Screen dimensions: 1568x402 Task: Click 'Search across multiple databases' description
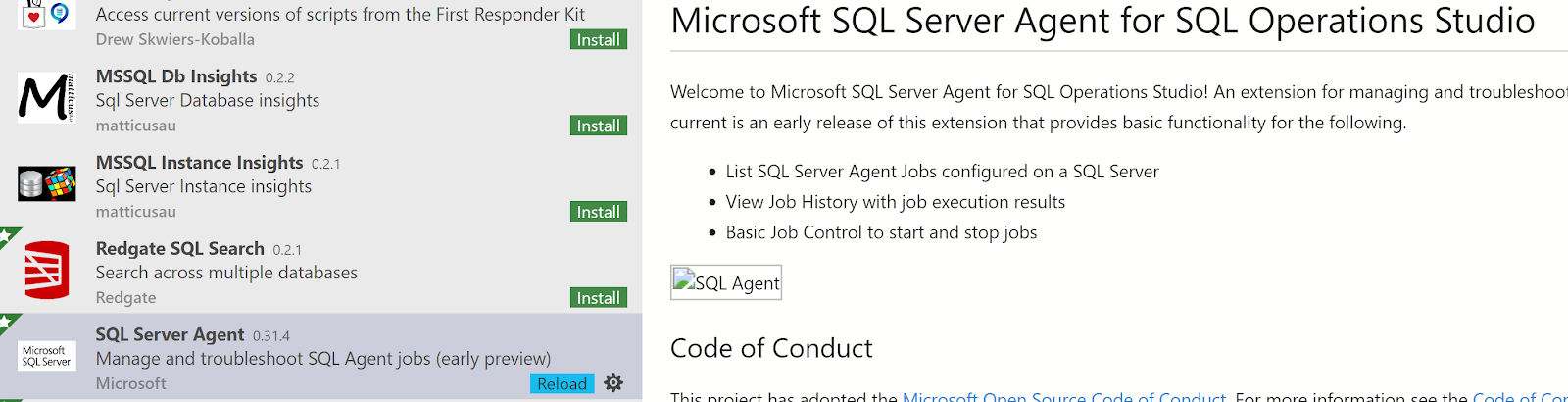[x=226, y=273]
